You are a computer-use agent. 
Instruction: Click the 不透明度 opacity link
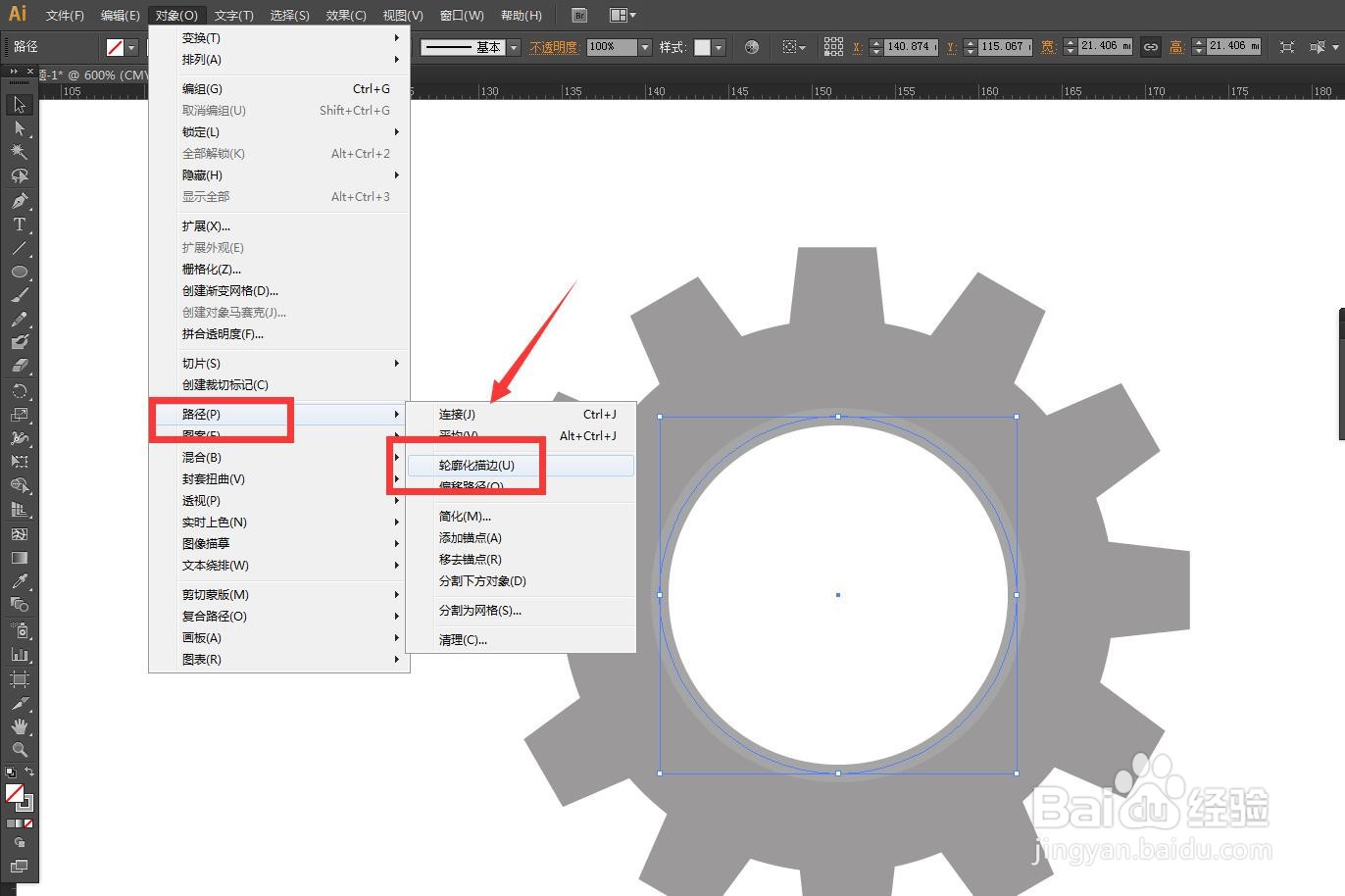click(555, 47)
